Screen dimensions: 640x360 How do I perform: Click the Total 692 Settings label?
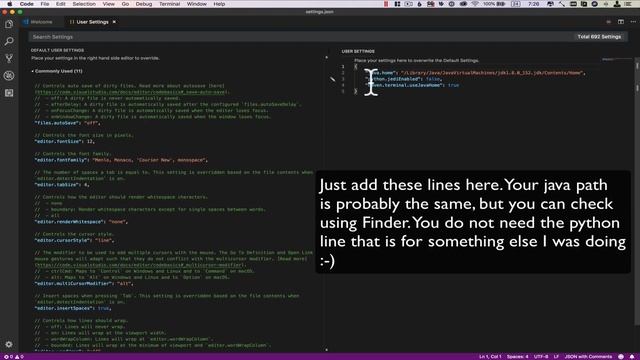click(599, 37)
